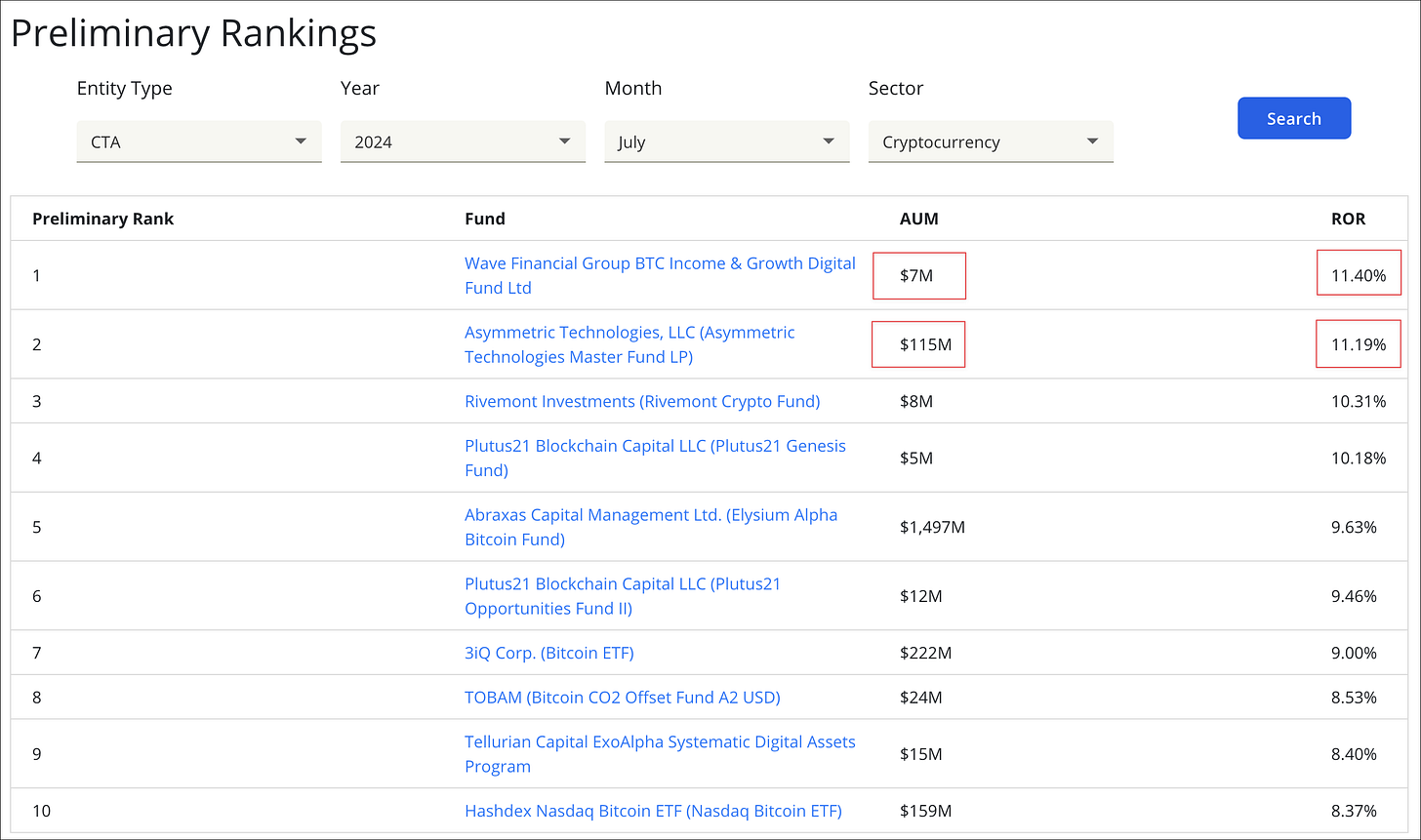Select the 11.40% ROR value
Screen dimensions: 1421x840
[1359, 275]
